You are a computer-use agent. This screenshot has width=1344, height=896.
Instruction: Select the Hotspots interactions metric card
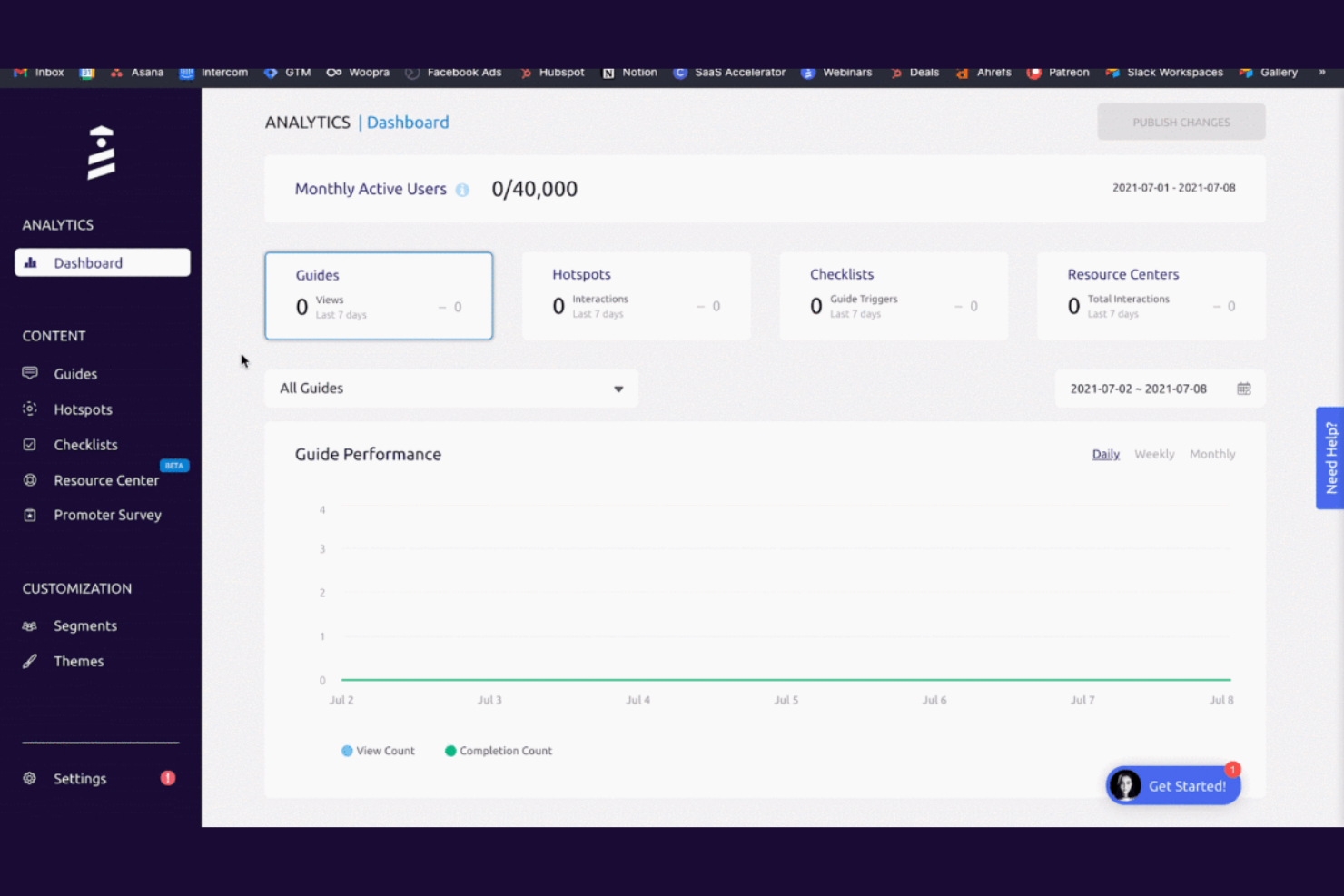636,296
